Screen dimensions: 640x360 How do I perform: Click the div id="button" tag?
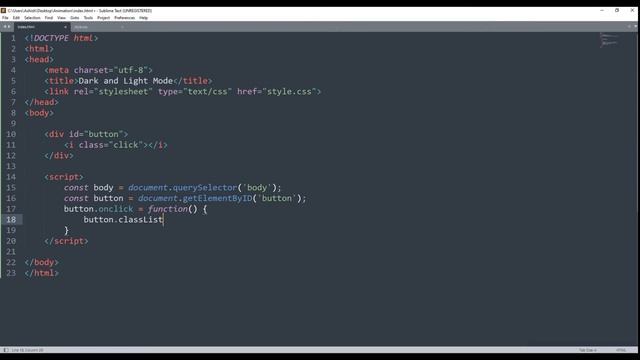pyautogui.click(x=86, y=134)
